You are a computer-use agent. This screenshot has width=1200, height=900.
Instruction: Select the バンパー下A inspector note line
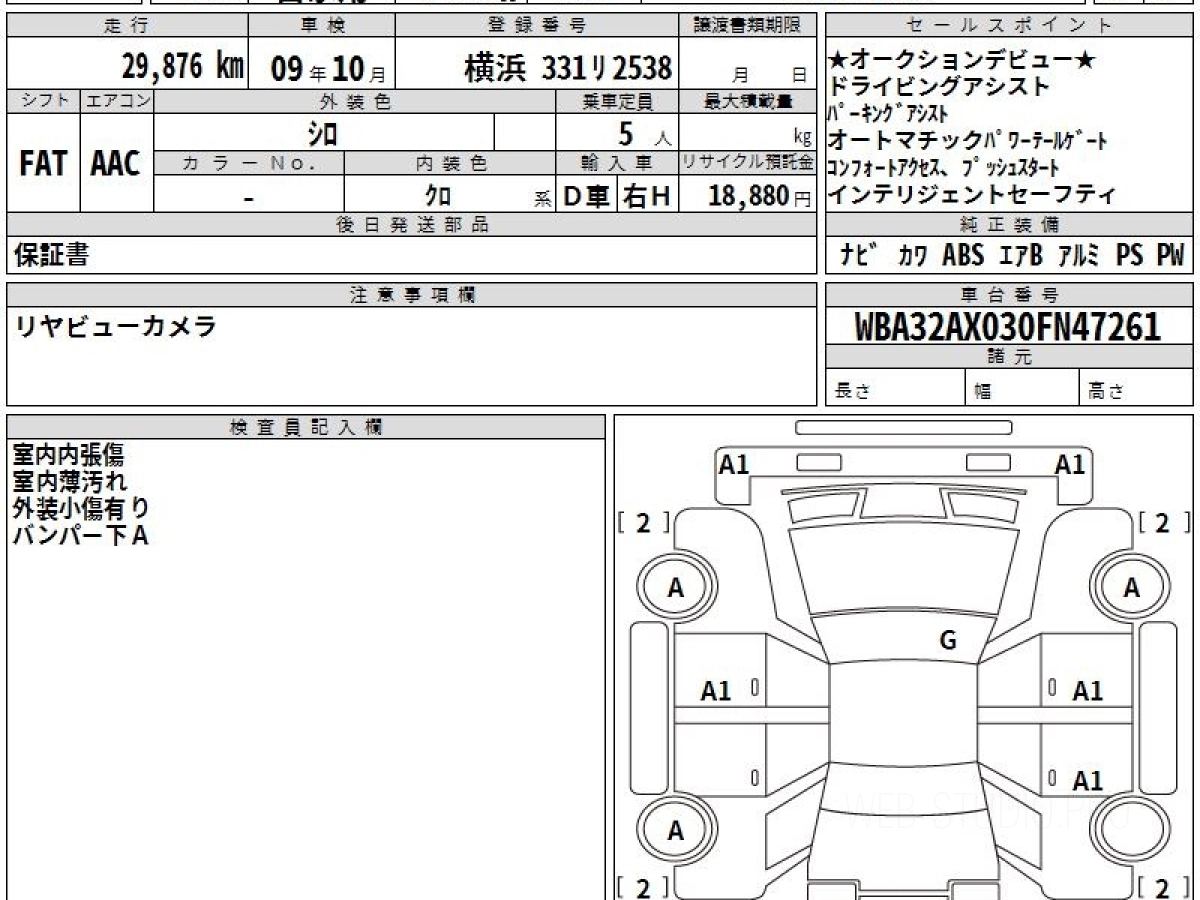(80, 536)
